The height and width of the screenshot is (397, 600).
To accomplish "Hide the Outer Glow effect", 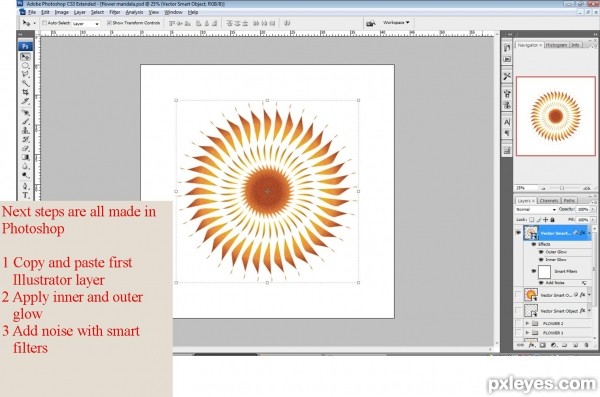I will [541, 252].
